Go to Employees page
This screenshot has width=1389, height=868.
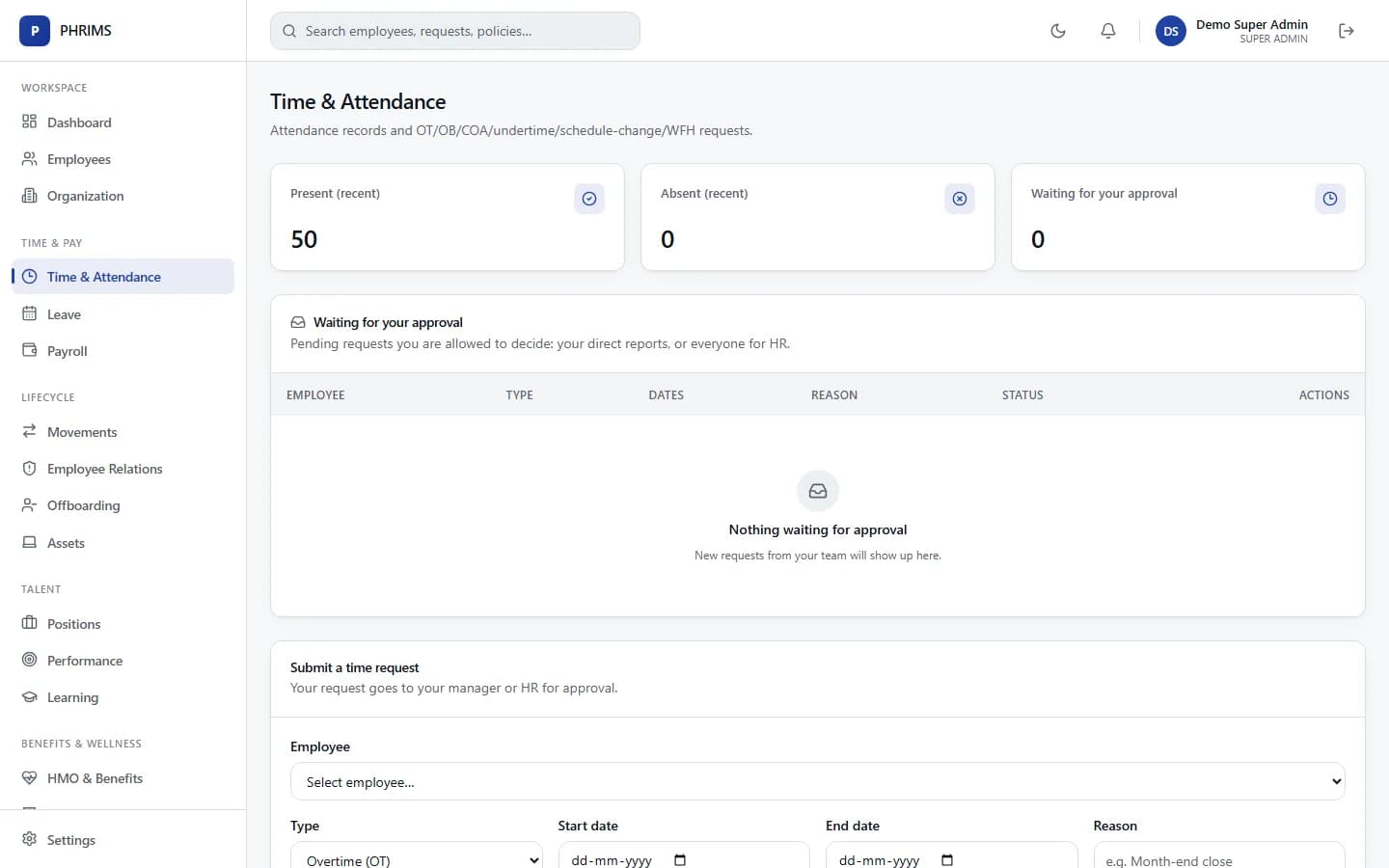tap(123, 159)
